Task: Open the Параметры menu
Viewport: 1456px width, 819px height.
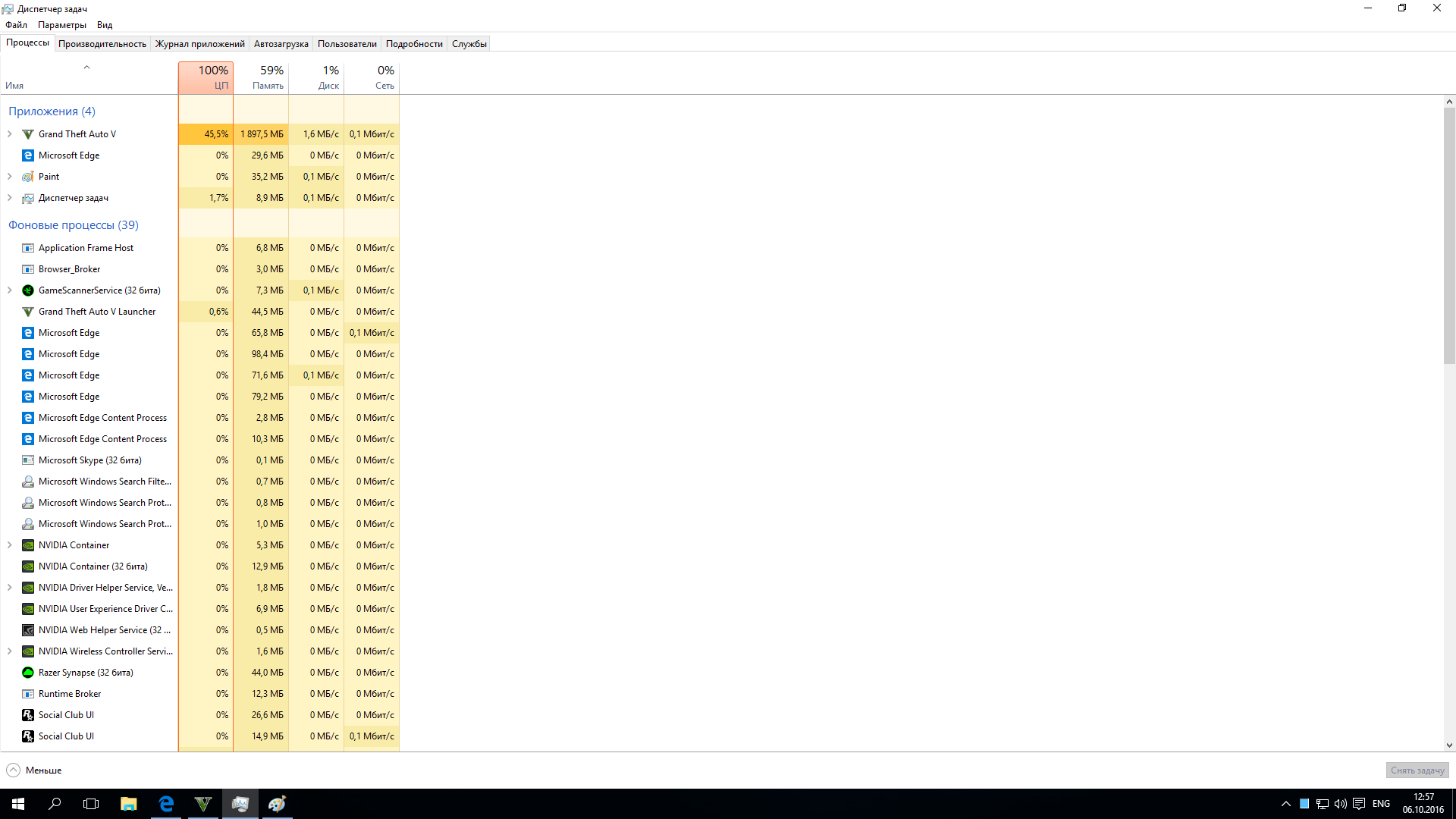Action: [x=62, y=25]
